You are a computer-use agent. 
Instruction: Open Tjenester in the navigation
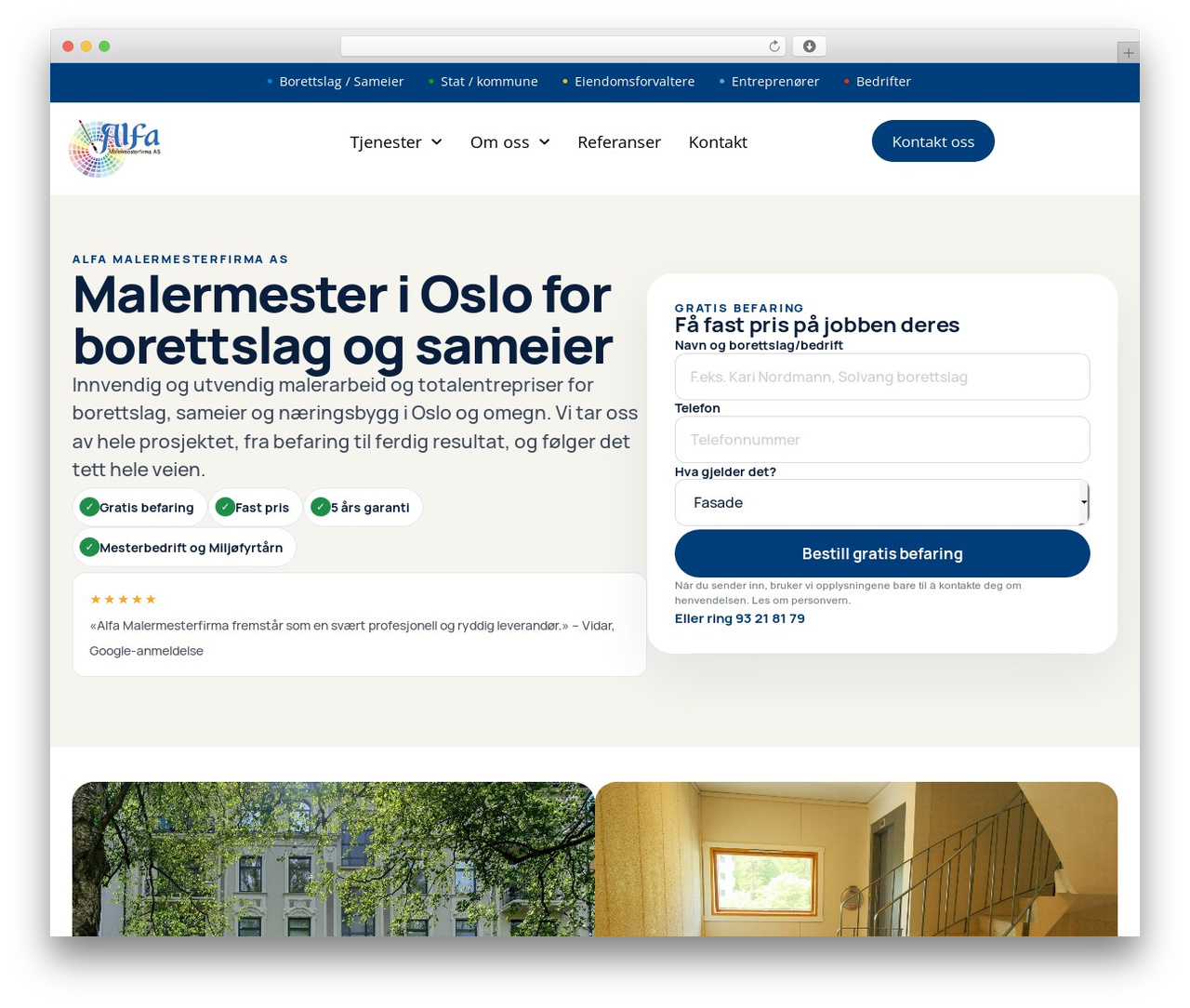pyautogui.click(x=386, y=142)
